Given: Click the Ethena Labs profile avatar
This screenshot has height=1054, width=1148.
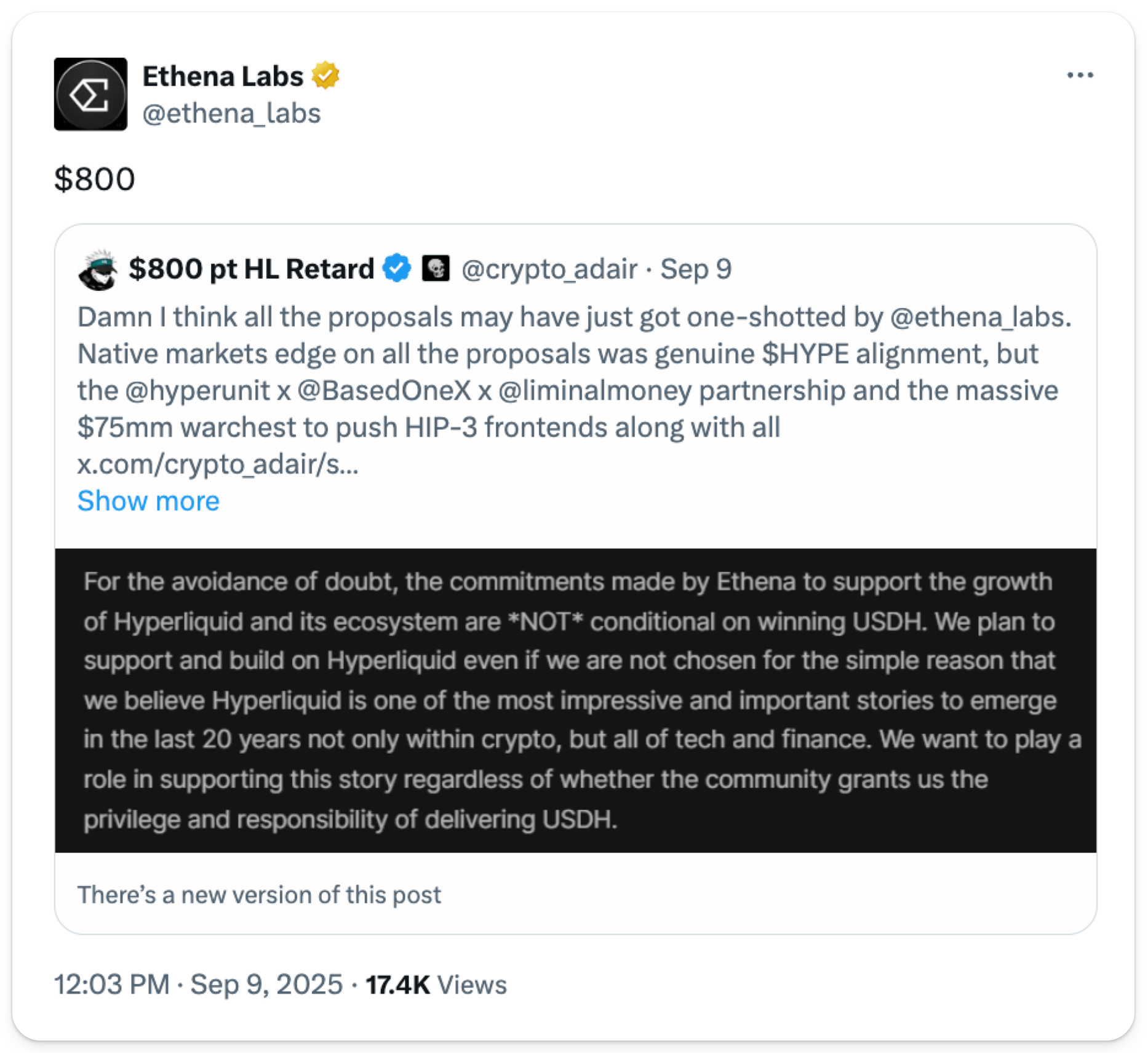Looking at the screenshot, I should [x=90, y=94].
